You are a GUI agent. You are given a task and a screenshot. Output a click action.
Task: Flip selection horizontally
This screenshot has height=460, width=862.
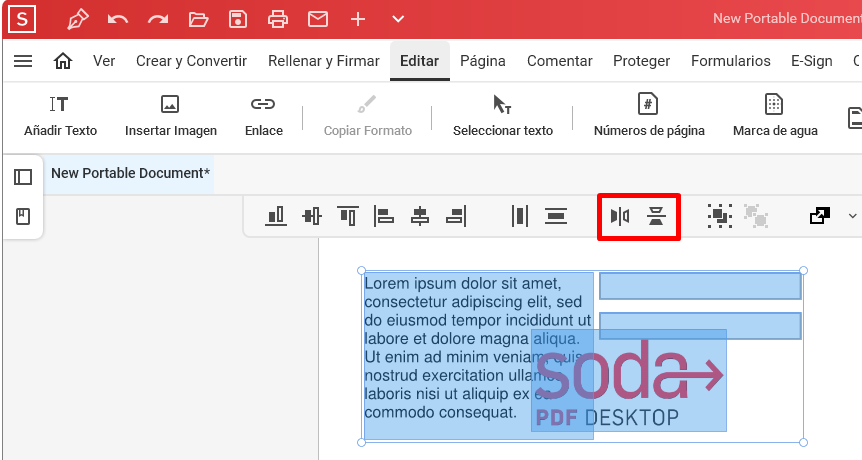(620, 216)
